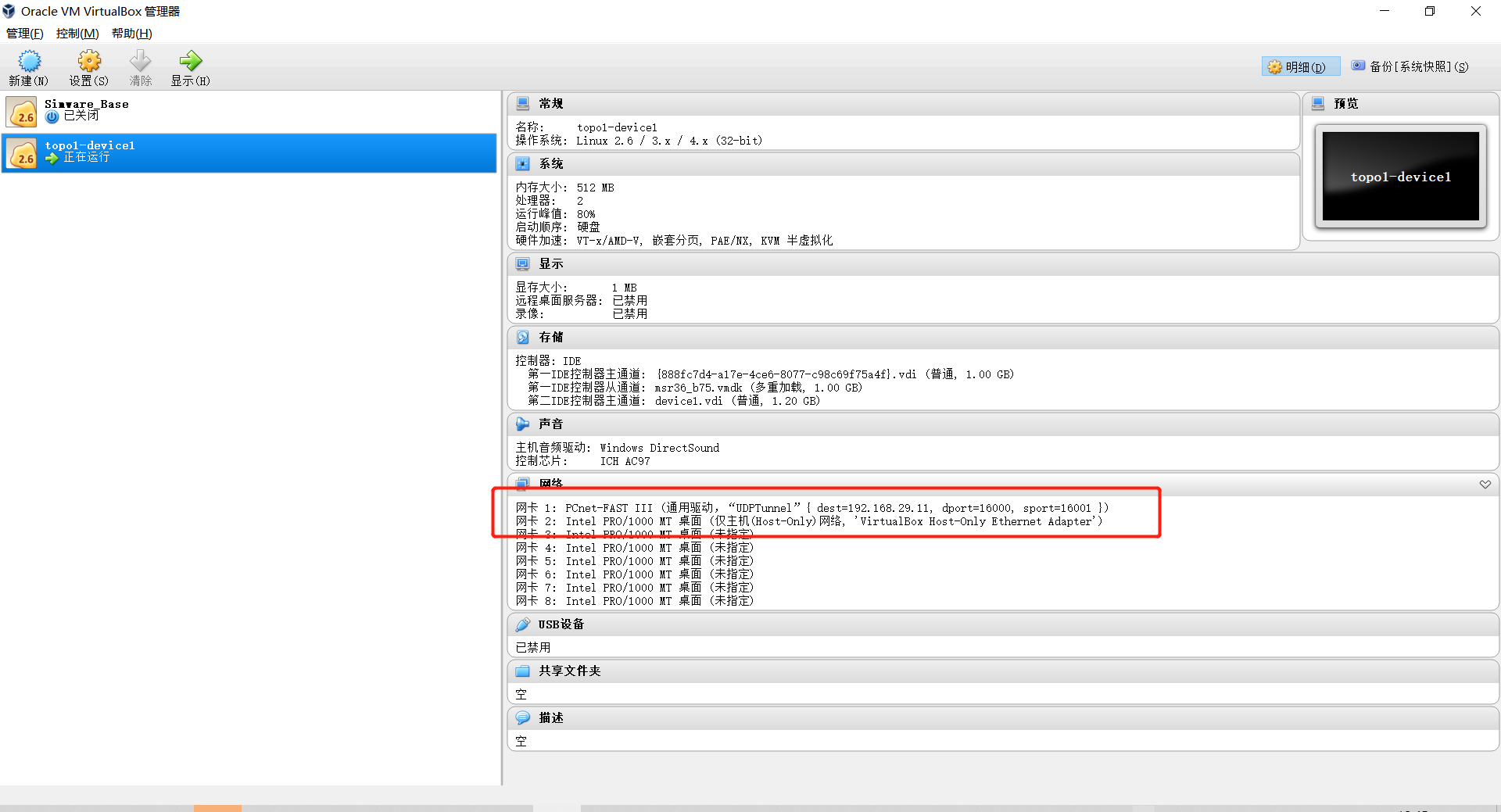This screenshot has width=1501, height=812.
Task: Open the 描述 section heading
Action: pos(550,718)
